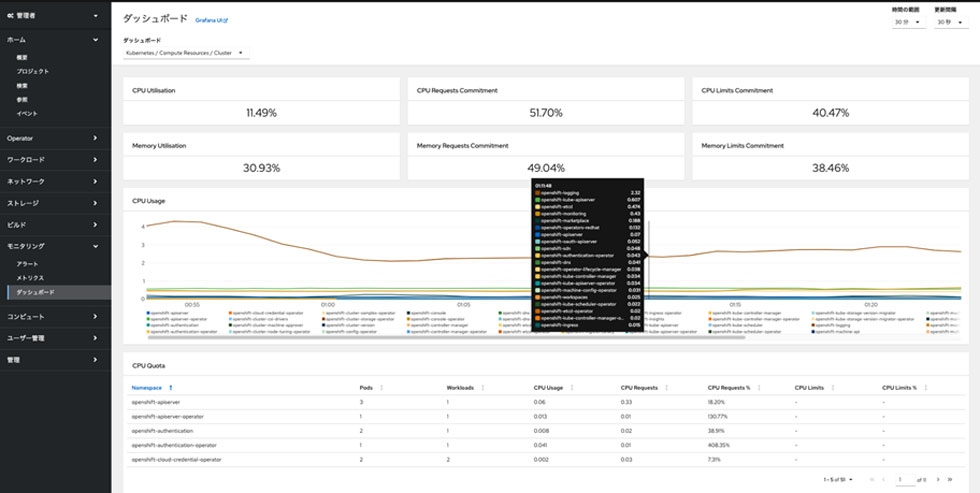Open メトリクス in the monitoring menu
This screenshot has width=980, height=493.
point(32,277)
